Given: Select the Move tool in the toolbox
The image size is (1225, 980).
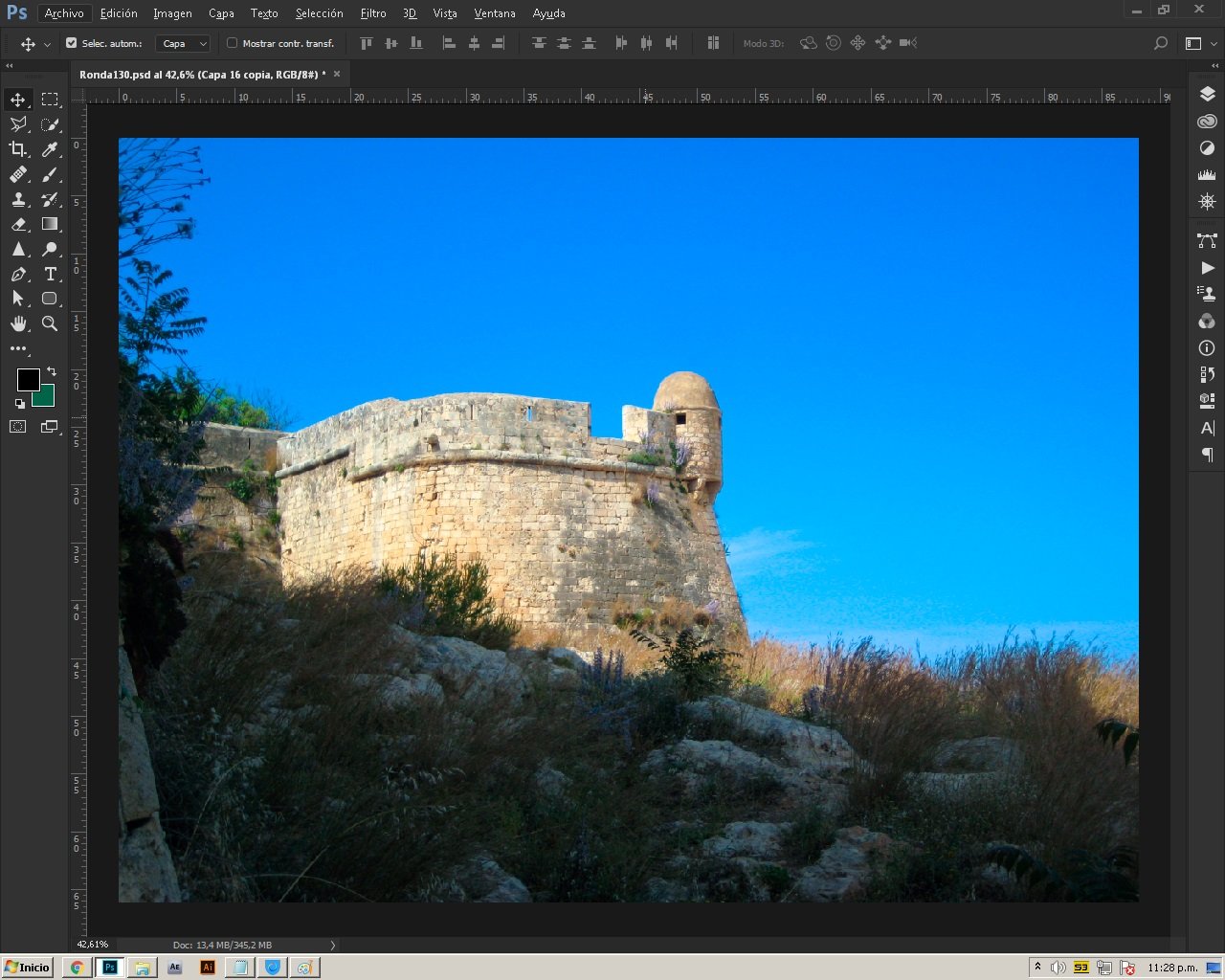Looking at the screenshot, I should pyautogui.click(x=18, y=100).
